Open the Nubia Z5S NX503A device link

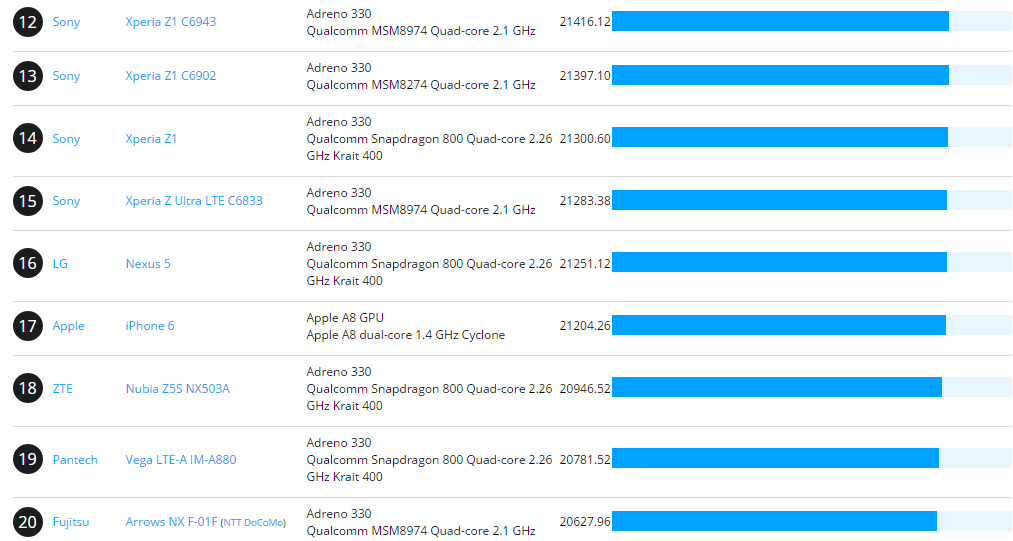click(178, 388)
